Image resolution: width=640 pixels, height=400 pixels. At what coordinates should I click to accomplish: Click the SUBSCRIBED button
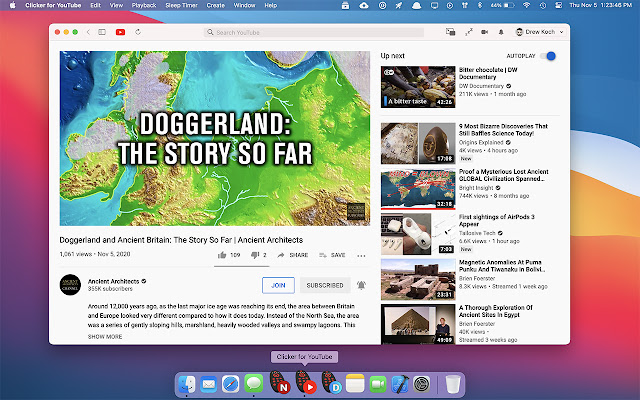325,285
